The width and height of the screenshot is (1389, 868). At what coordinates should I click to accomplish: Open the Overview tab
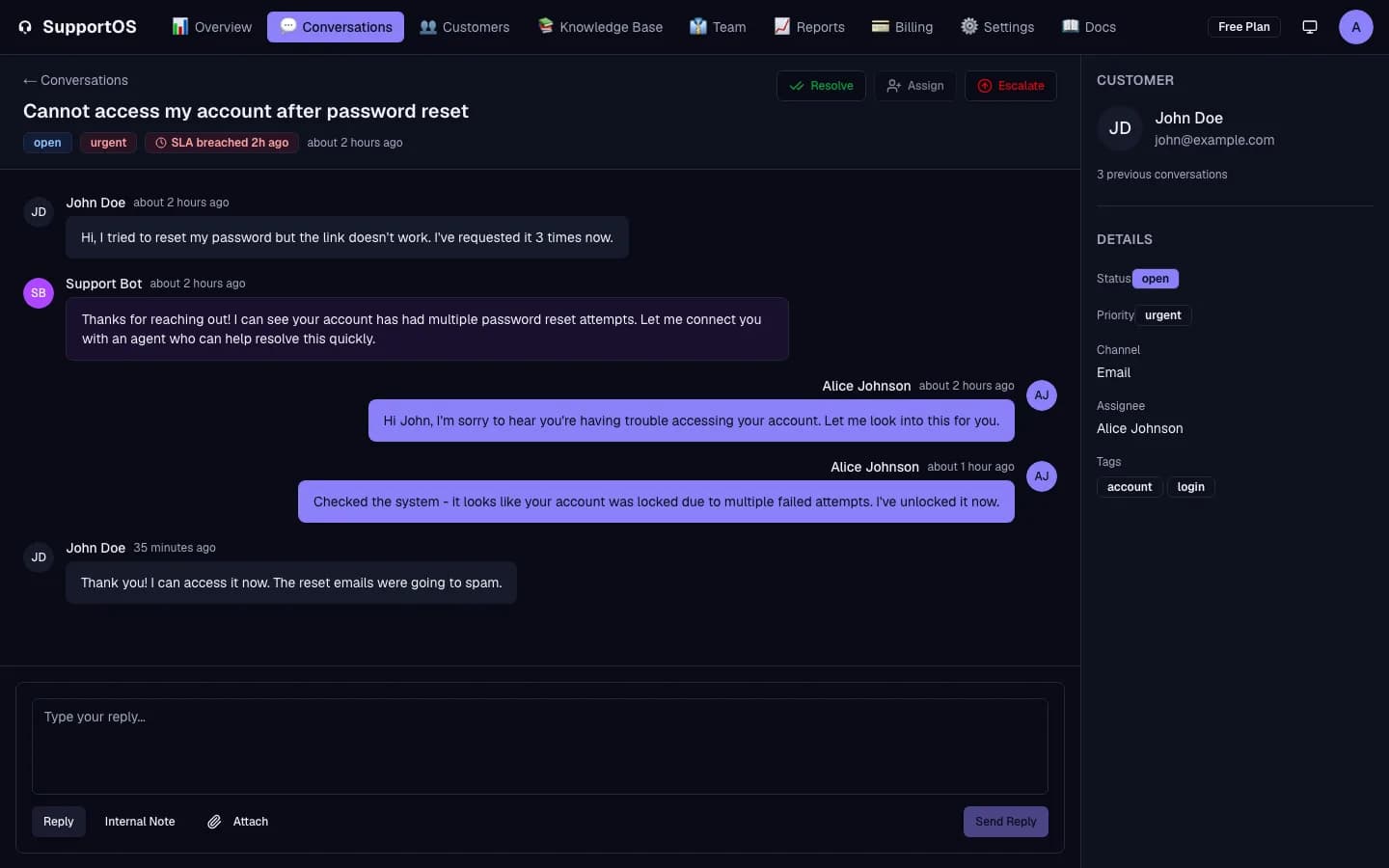pyautogui.click(x=211, y=27)
